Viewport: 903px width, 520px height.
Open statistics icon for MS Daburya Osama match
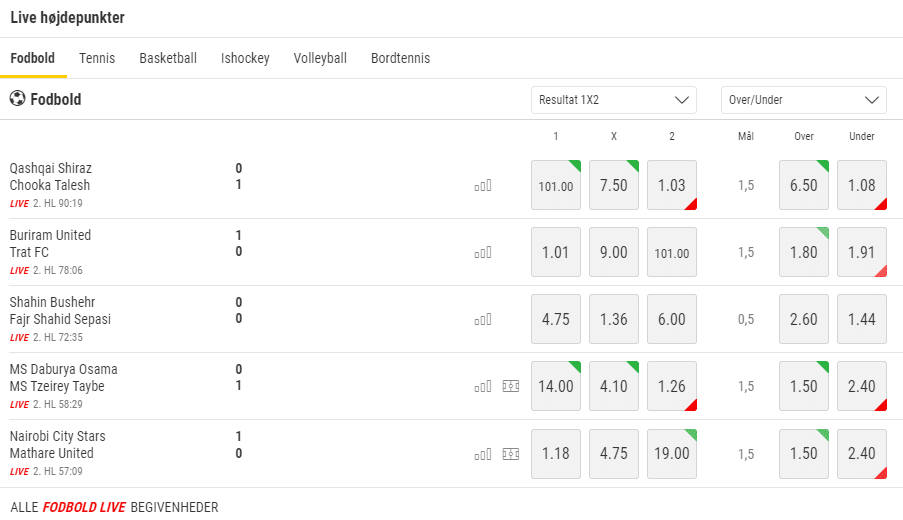pos(483,386)
